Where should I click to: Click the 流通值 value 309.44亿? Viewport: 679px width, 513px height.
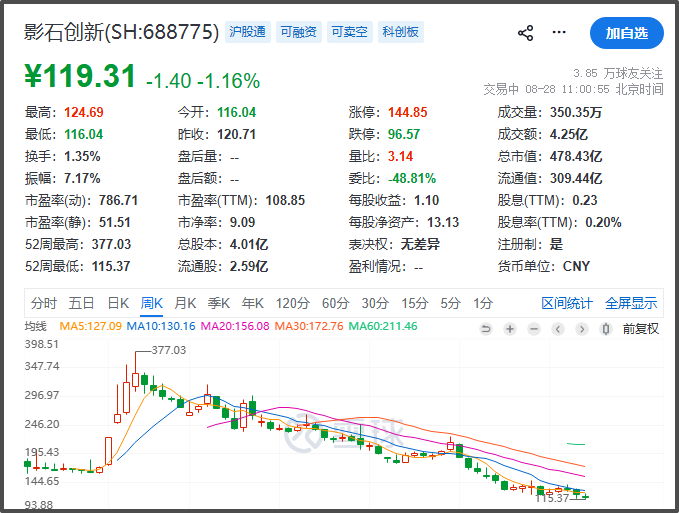(x=576, y=178)
